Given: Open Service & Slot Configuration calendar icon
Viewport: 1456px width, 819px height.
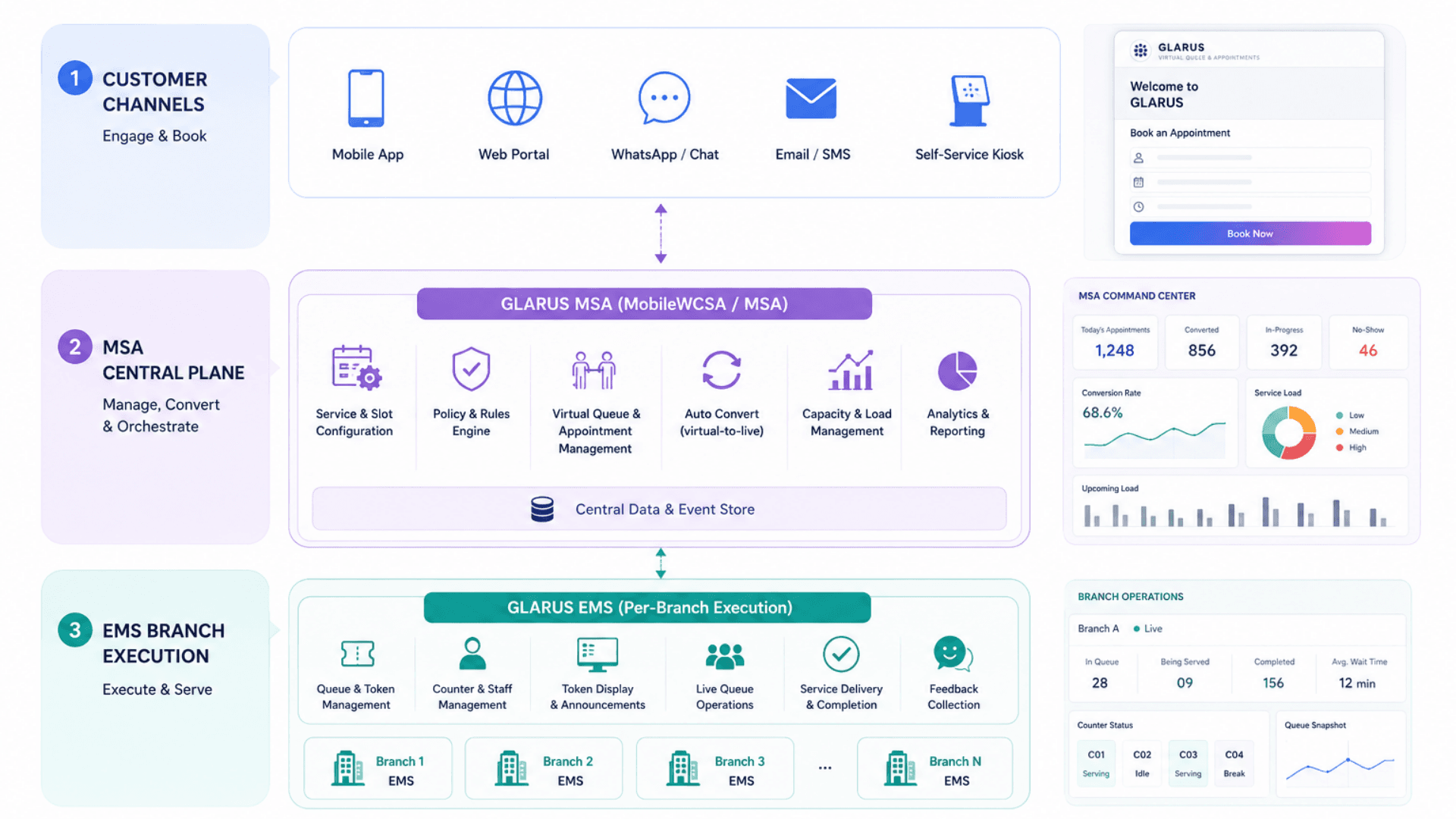Looking at the screenshot, I should (x=356, y=368).
